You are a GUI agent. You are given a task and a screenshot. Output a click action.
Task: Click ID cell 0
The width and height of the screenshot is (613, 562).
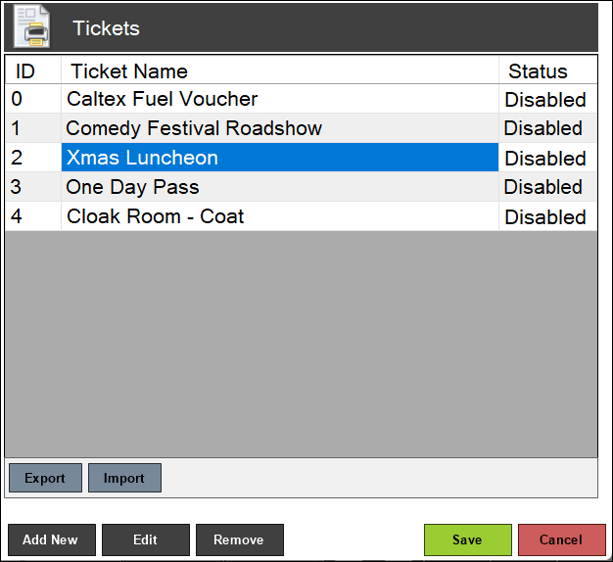pos(33,99)
